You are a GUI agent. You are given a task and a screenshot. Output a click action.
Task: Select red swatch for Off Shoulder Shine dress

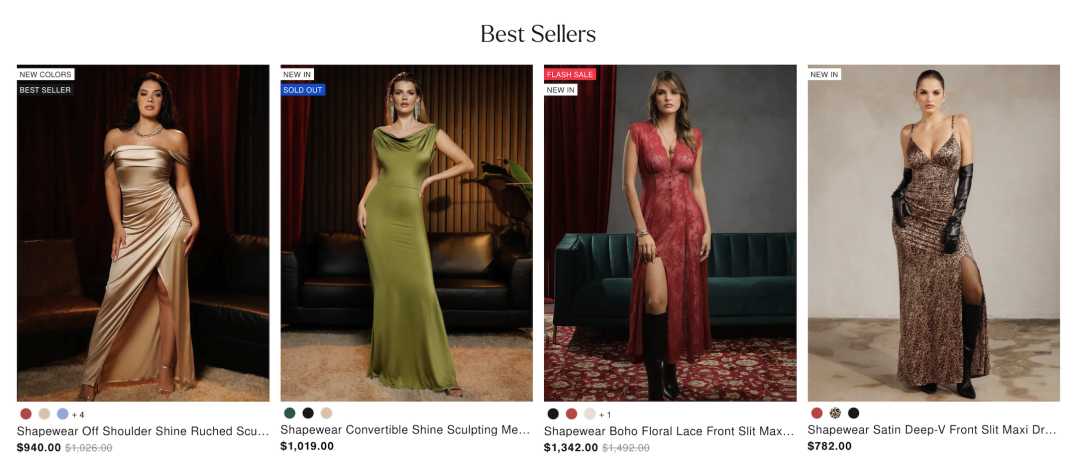26,414
